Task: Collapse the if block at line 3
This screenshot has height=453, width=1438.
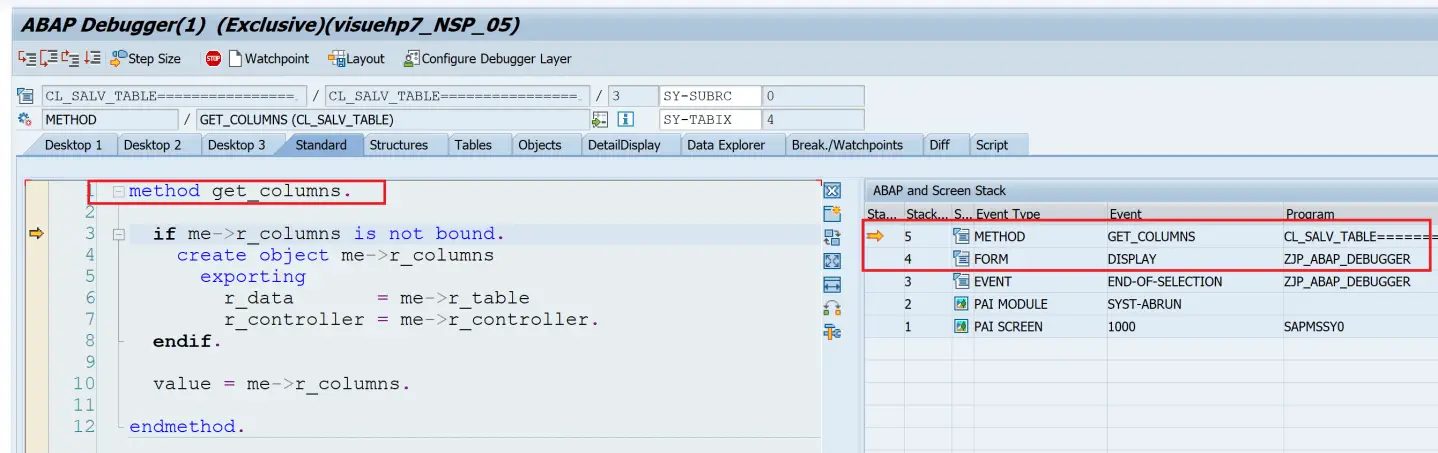Action: click(x=119, y=234)
